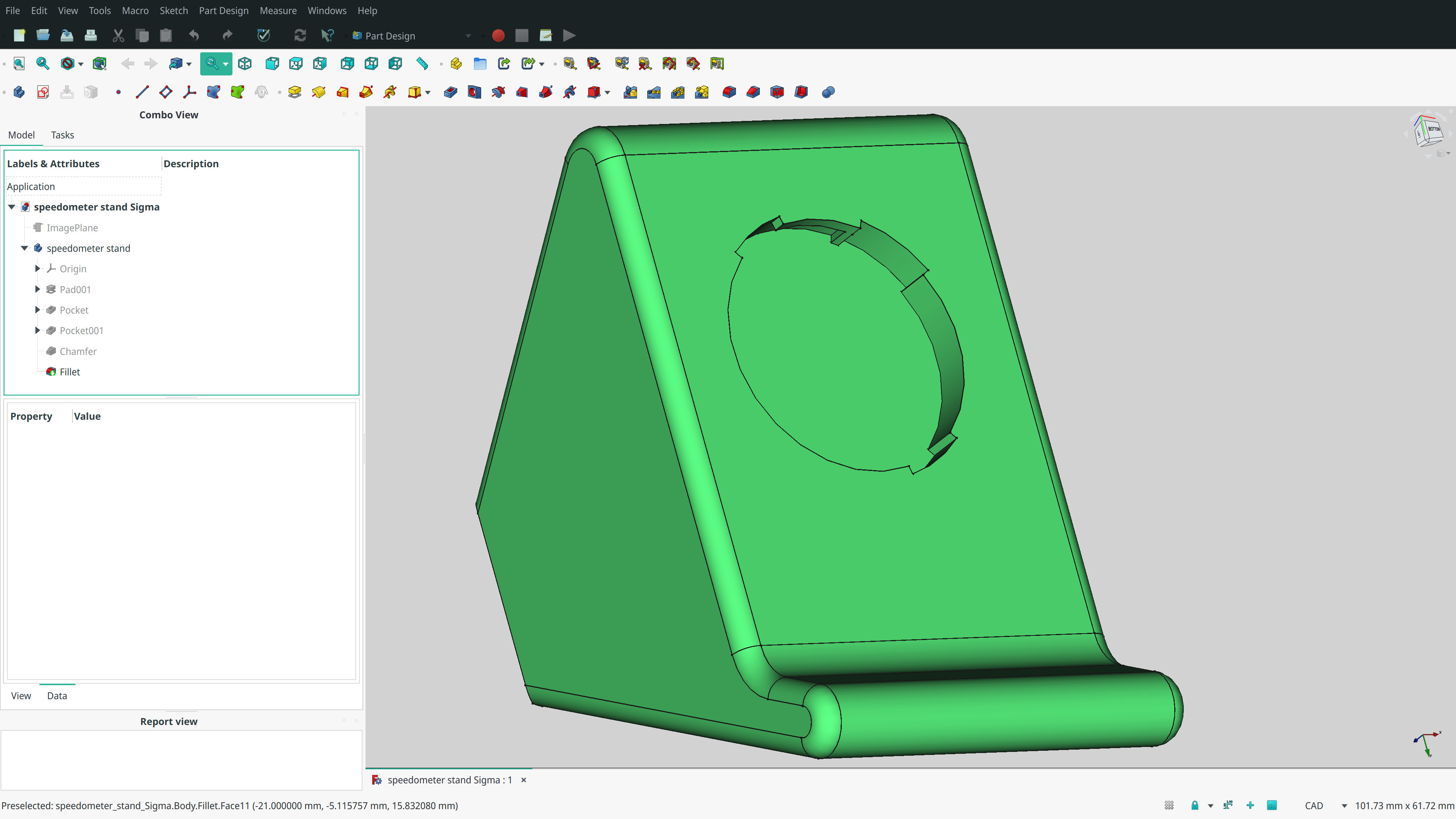Open the Hole tool
The height and width of the screenshot is (819, 1456).
(474, 91)
